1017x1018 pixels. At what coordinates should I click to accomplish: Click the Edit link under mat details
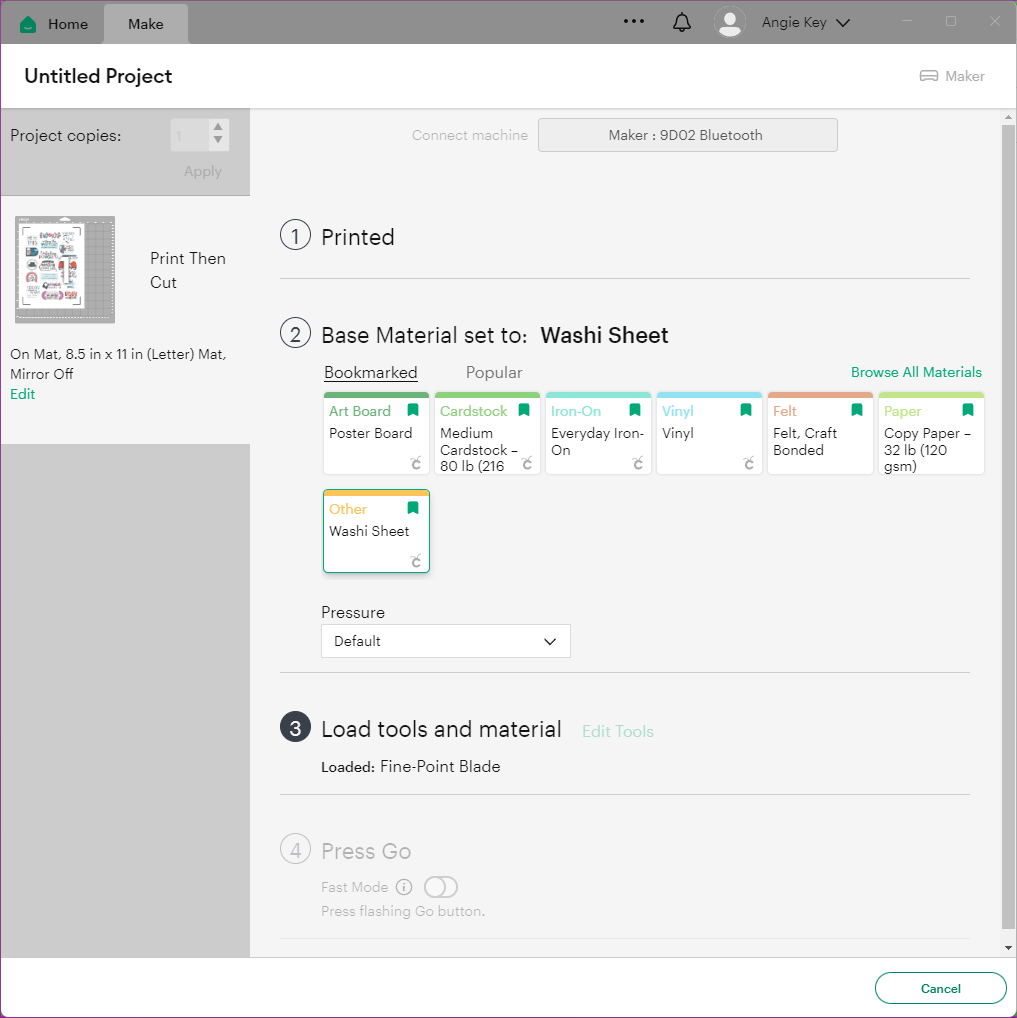pyautogui.click(x=22, y=394)
